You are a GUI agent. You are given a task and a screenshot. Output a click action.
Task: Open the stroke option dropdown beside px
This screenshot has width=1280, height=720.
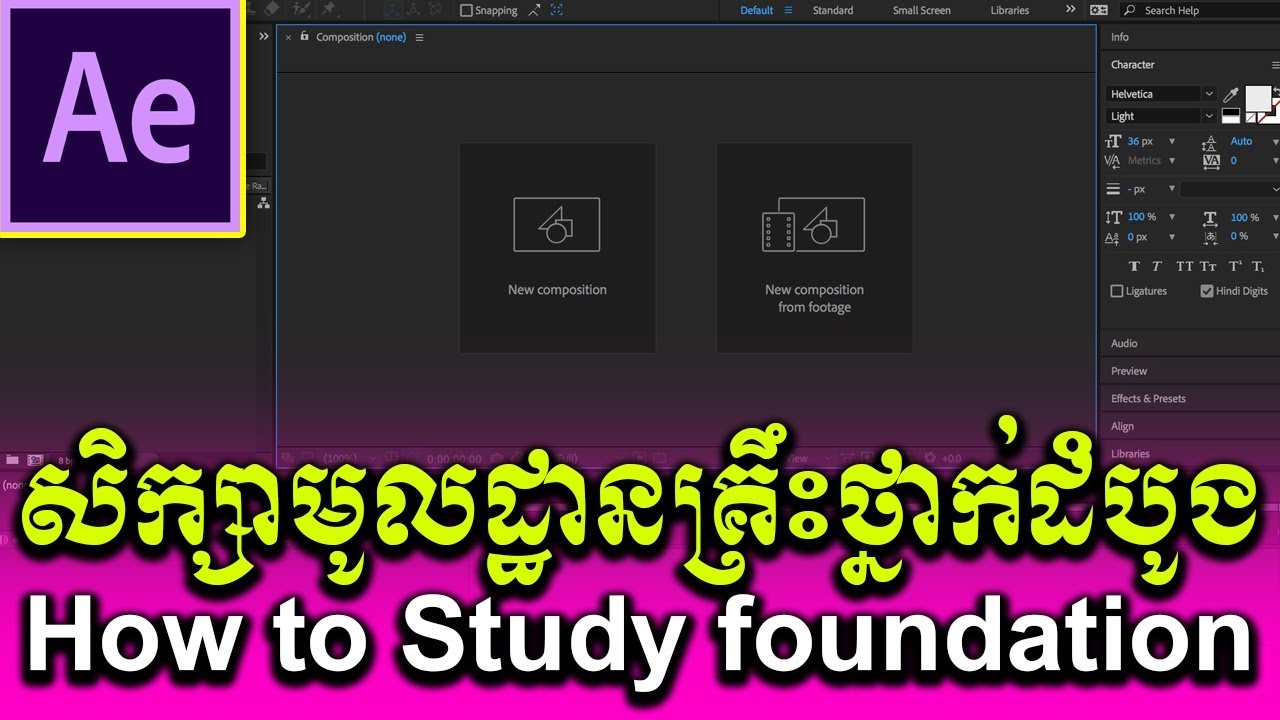coord(1230,189)
